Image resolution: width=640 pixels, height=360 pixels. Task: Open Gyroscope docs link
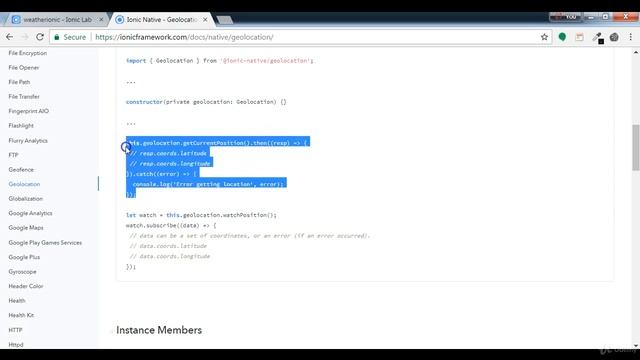pyautogui.click(x=22, y=271)
